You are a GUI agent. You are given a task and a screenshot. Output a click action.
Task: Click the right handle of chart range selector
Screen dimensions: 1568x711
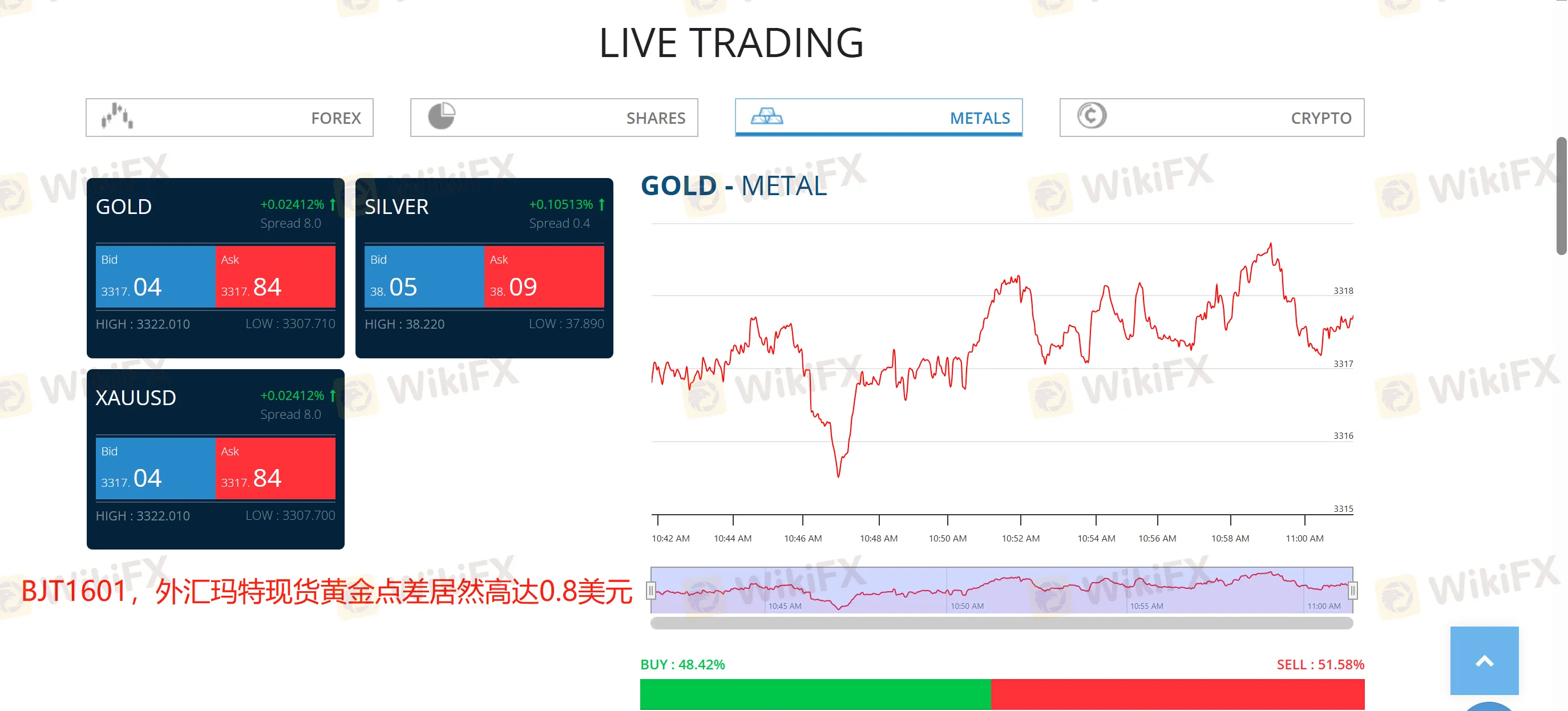click(x=1352, y=590)
